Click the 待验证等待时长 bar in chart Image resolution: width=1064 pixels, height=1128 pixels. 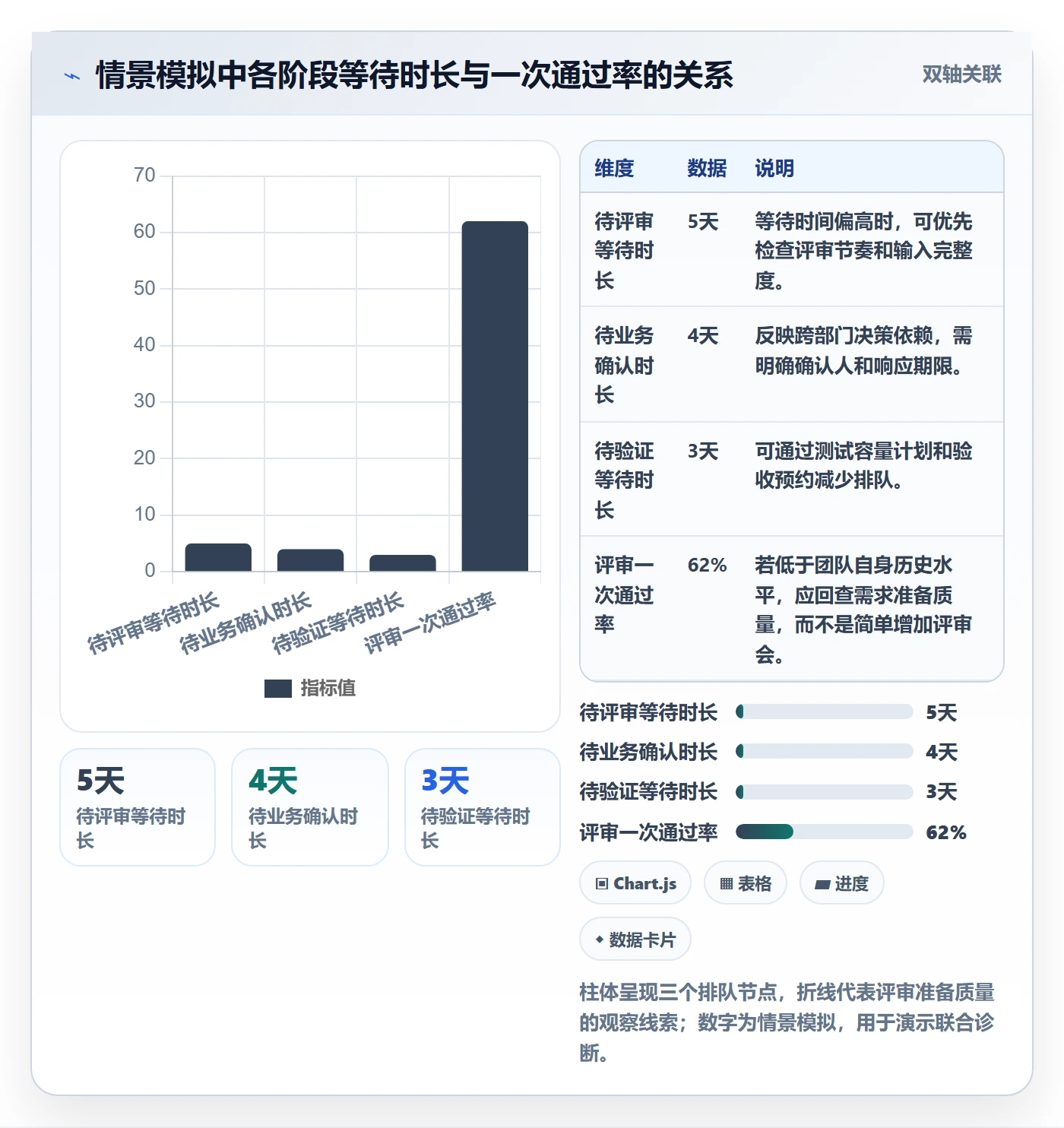click(403, 563)
